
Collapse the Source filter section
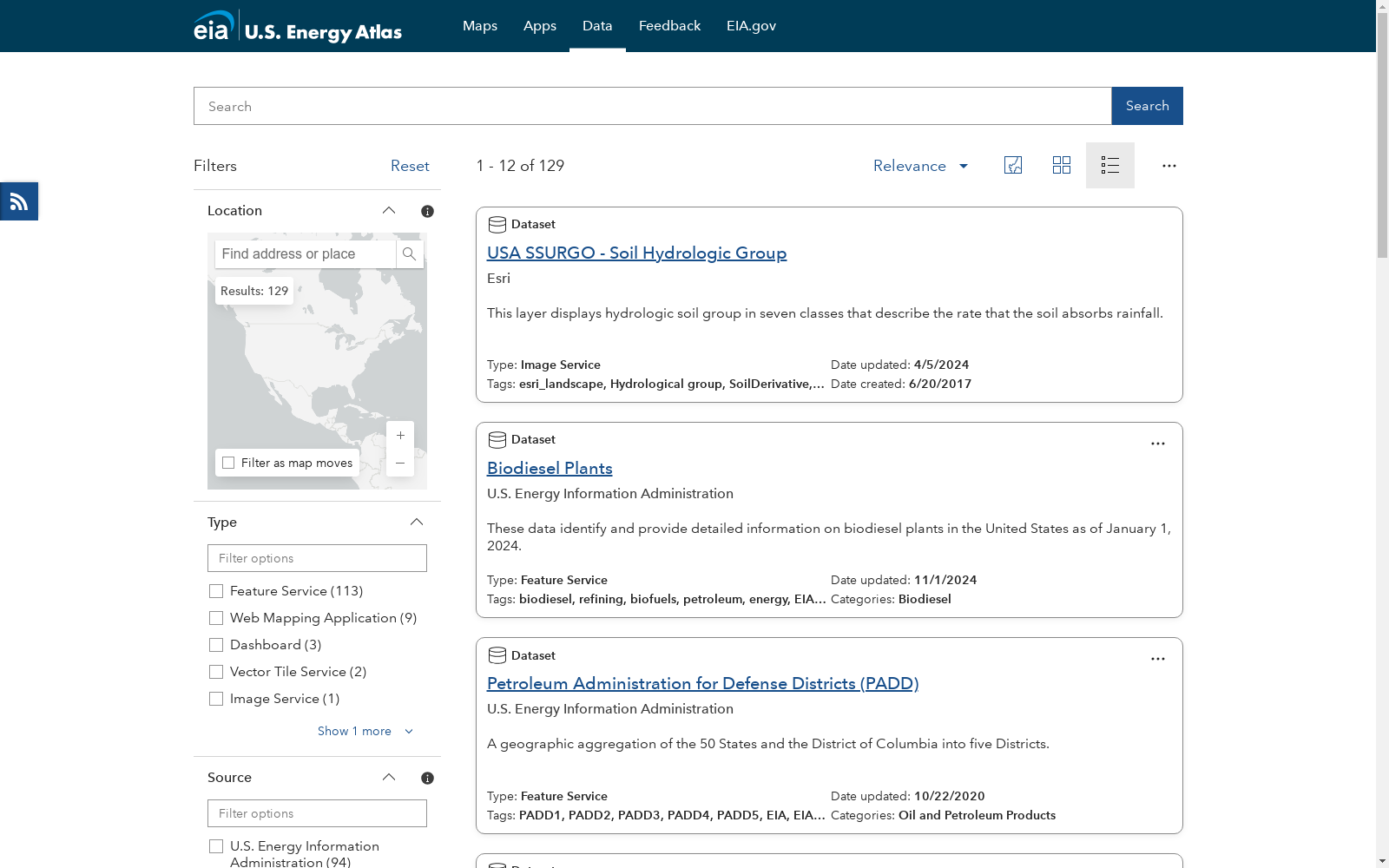point(389,778)
